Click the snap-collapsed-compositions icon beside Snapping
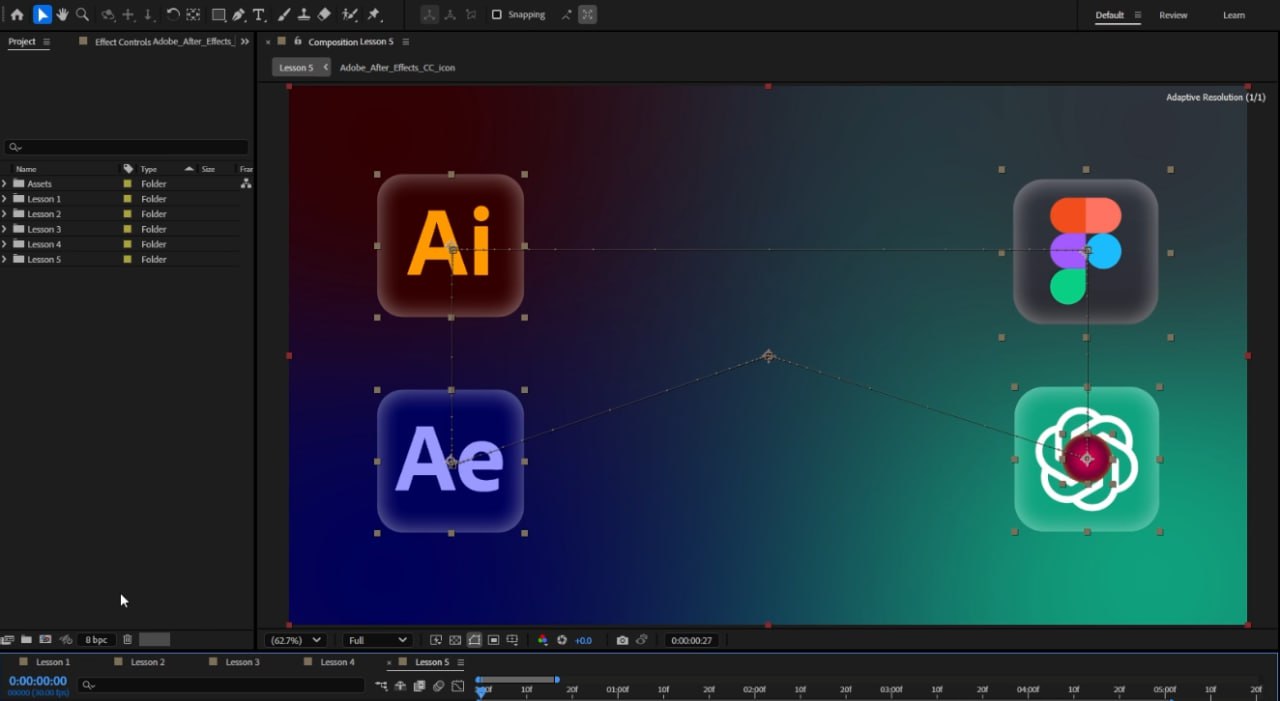This screenshot has height=701, width=1280. (567, 15)
